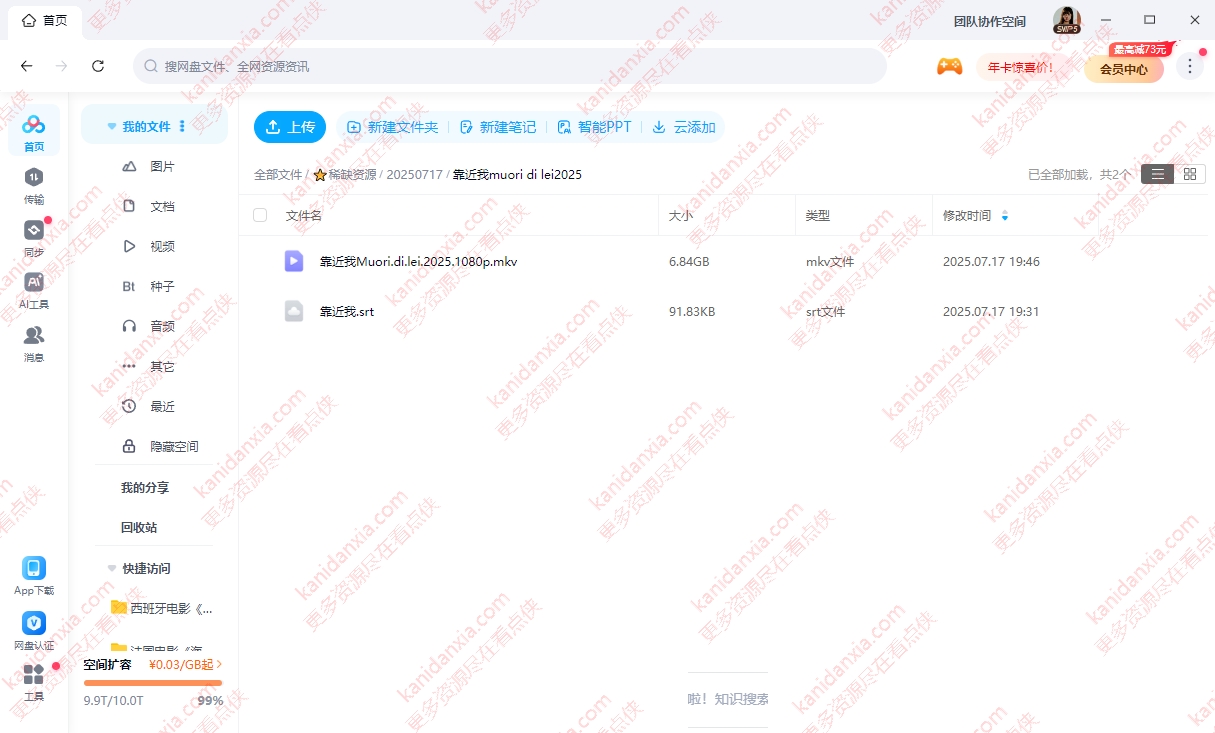Open the 传输 transfer icon in sidebar
This screenshot has height=733, width=1215.
(x=34, y=177)
